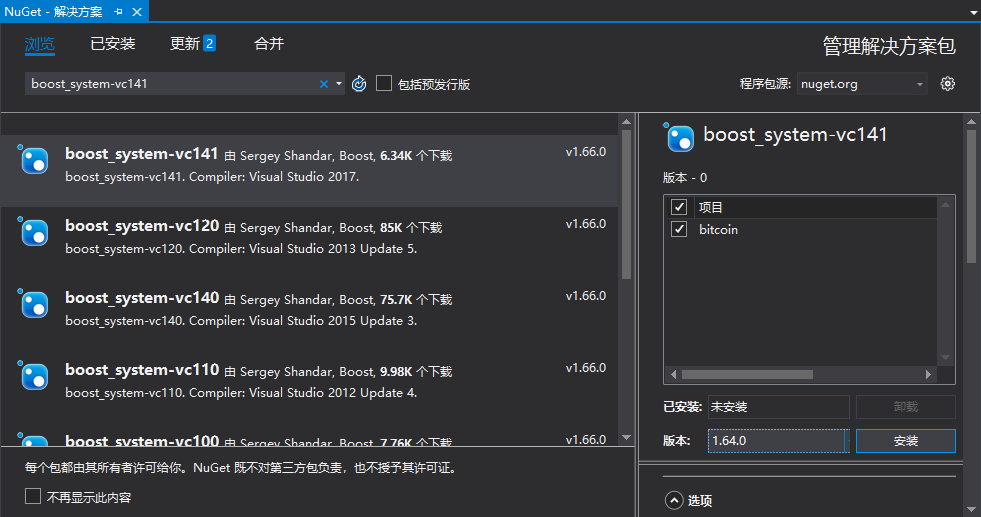Click project list scroll left arrow
The image size is (981, 517).
673,374
